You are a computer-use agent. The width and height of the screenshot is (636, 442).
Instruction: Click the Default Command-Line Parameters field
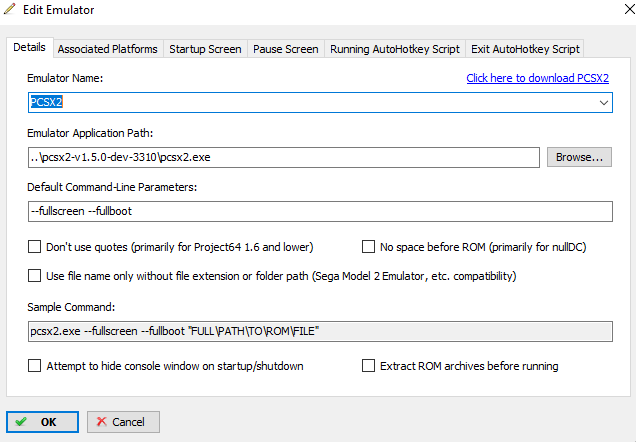coord(320,211)
